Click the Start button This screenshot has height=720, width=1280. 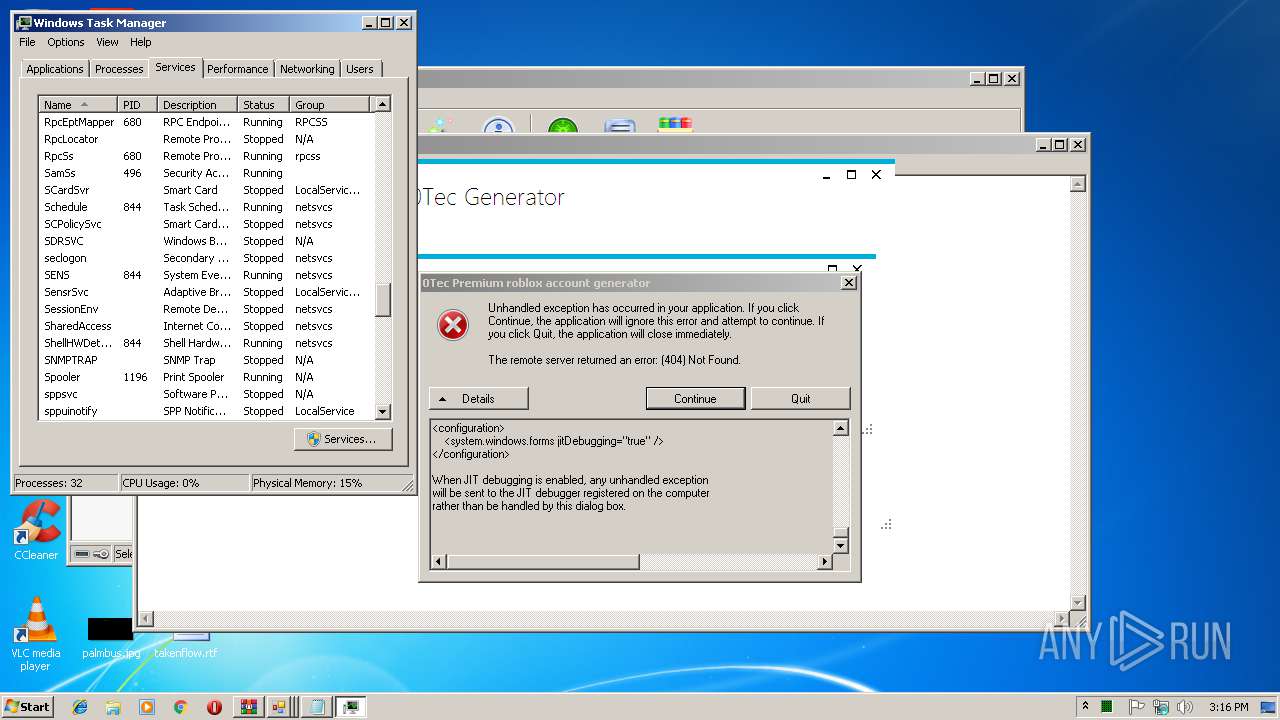tap(27, 706)
